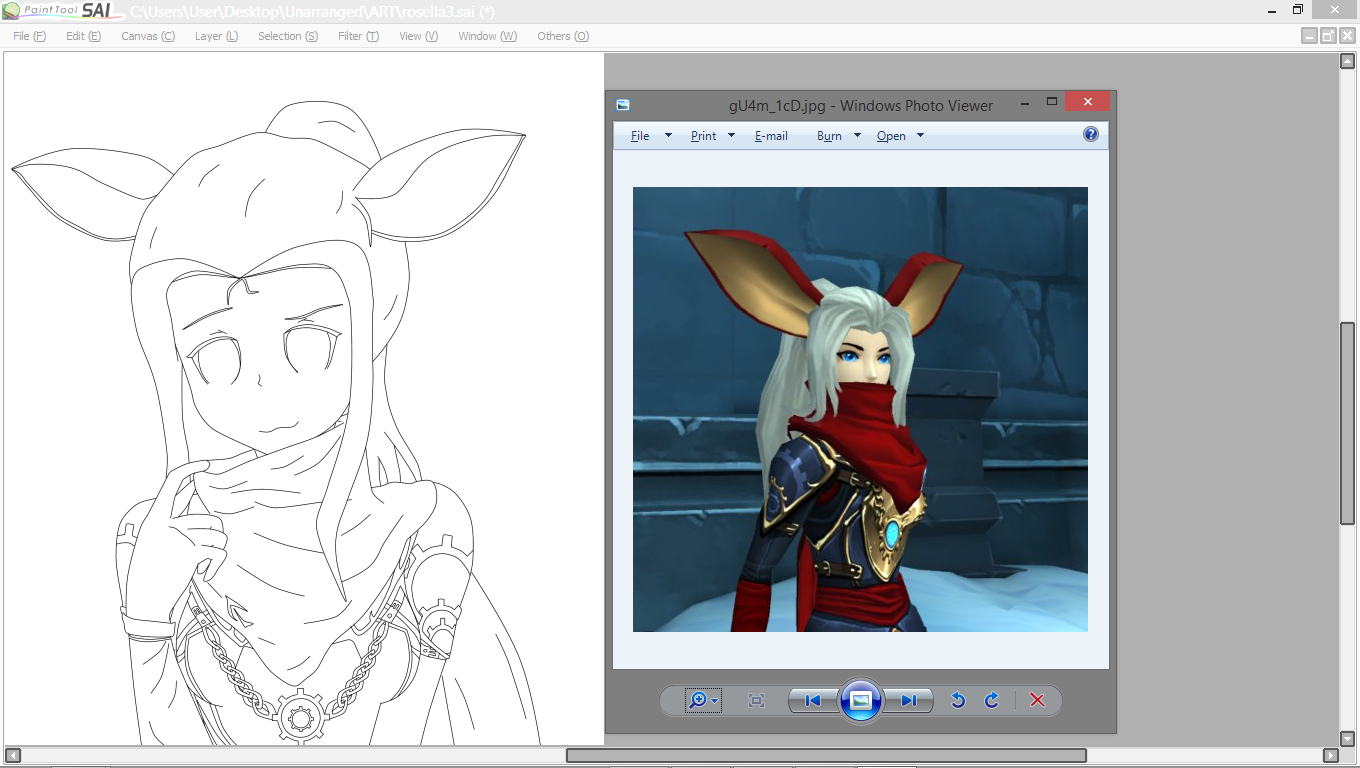The image size is (1360, 768).
Task: Click the character photo in Photo Viewer
Action: [x=860, y=409]
